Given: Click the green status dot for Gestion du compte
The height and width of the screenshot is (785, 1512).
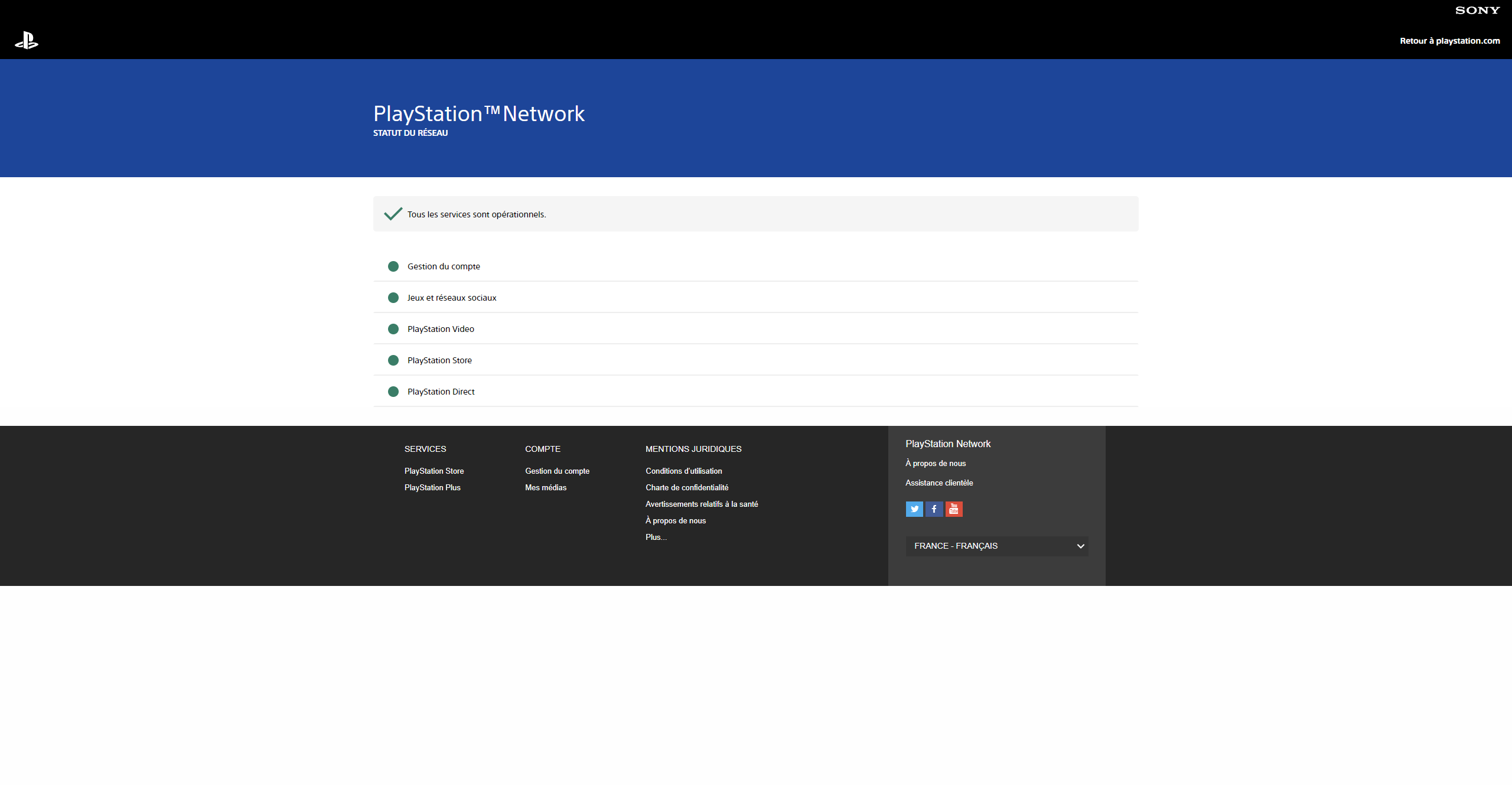Looking at the screenshot, I should click(x=393, y=266).
